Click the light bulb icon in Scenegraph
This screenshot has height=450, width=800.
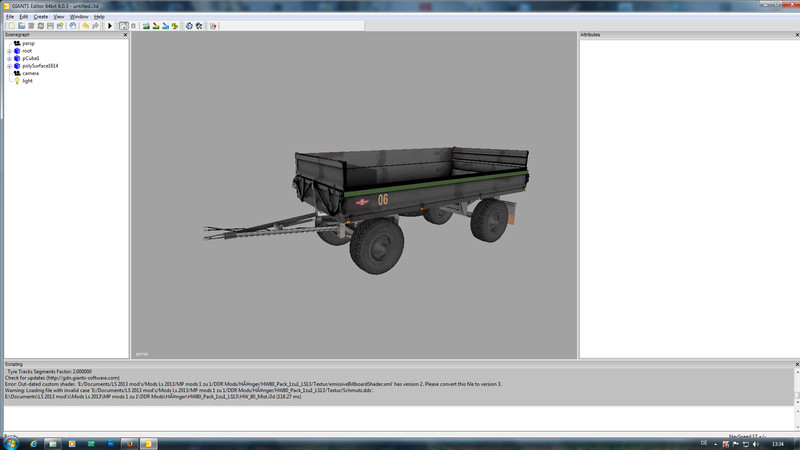tap(17, 81)
